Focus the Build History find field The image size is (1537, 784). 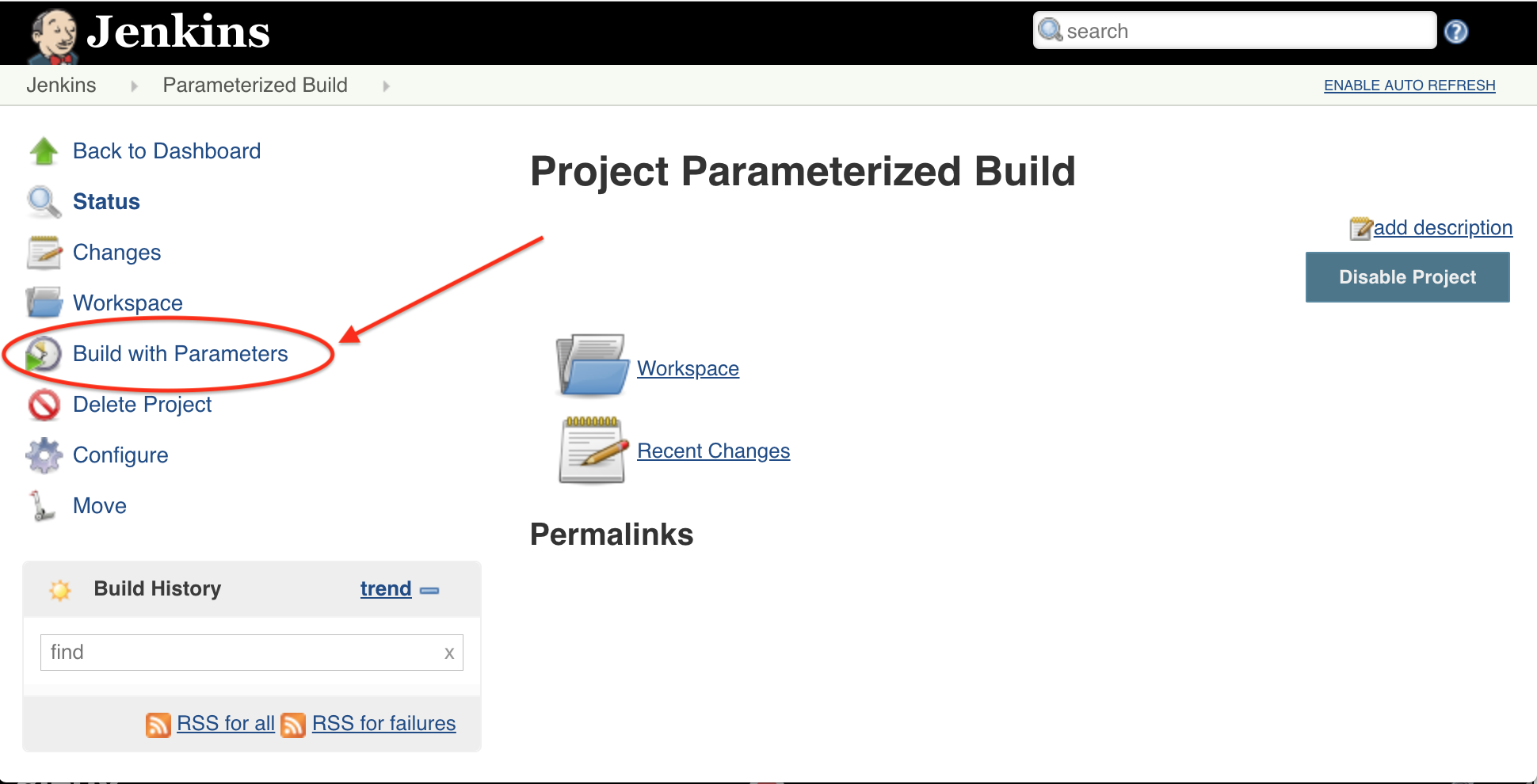(x=238, y=653)
